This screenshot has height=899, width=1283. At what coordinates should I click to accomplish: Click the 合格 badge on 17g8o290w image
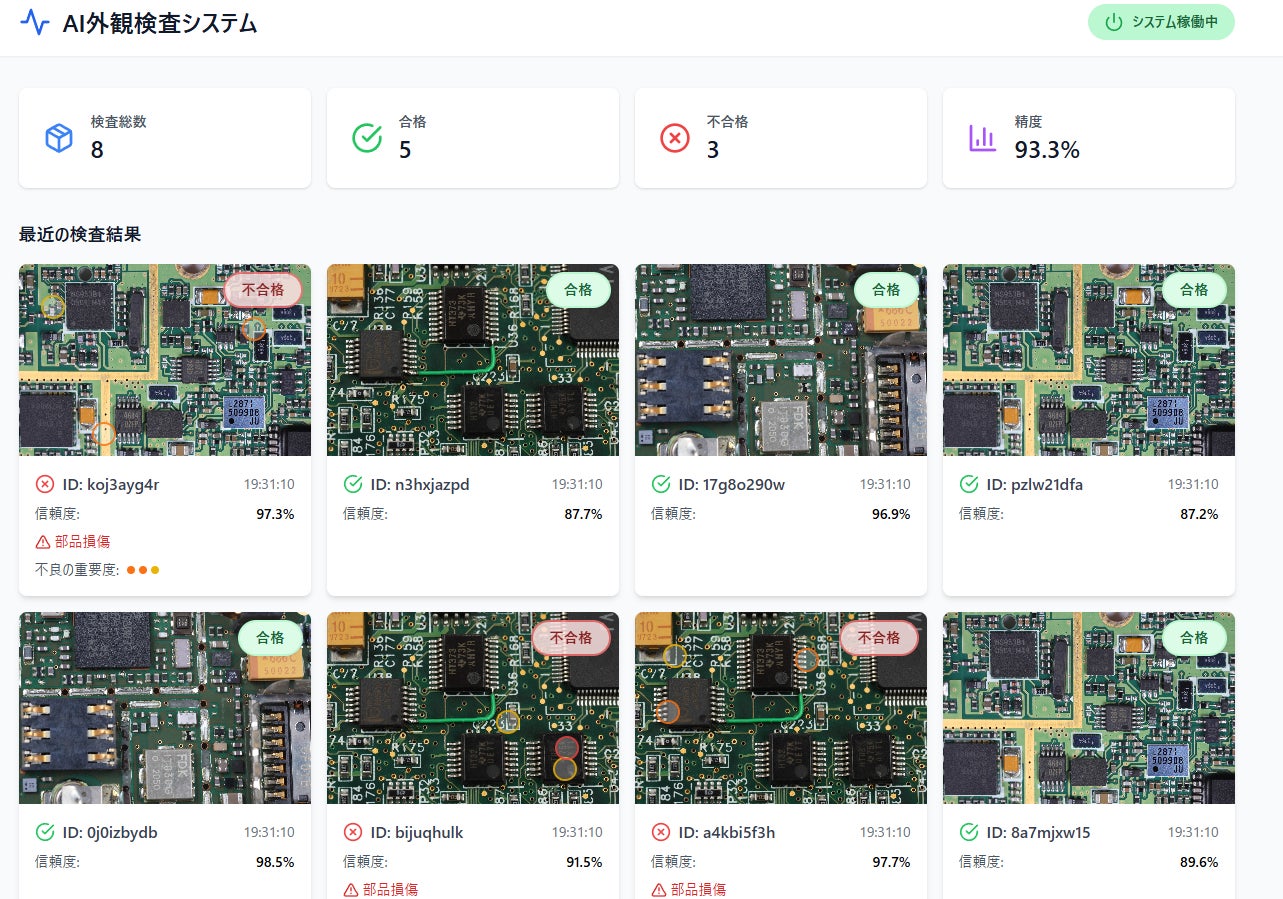[886, 290]
